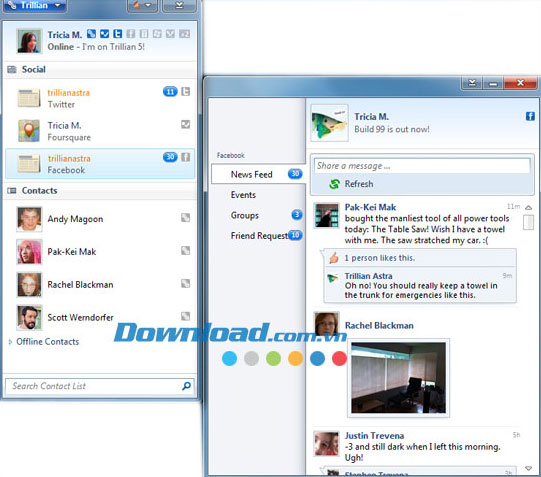Image resolution: width=541 pixels, height=477 pixels.
Task: Collapse the Contacts group header
Action: [x=100, y=190]
